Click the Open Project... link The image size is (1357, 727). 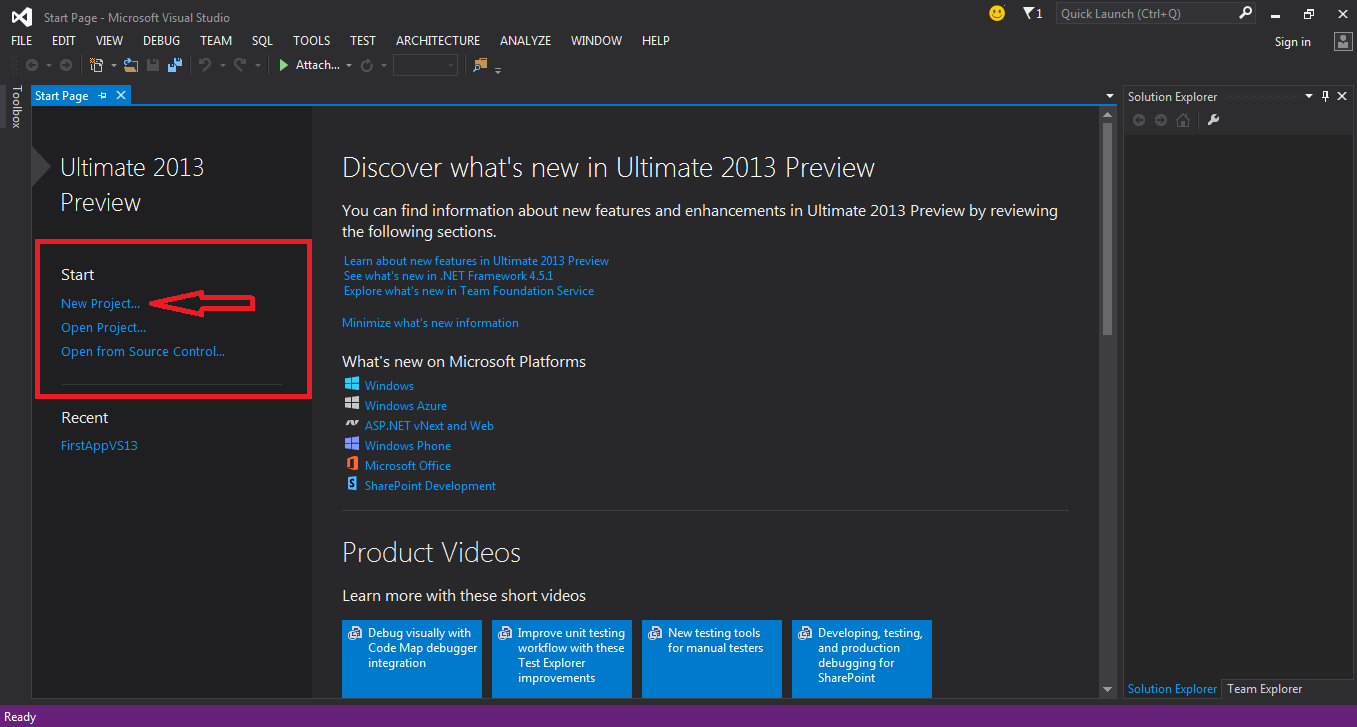point(104,327)
